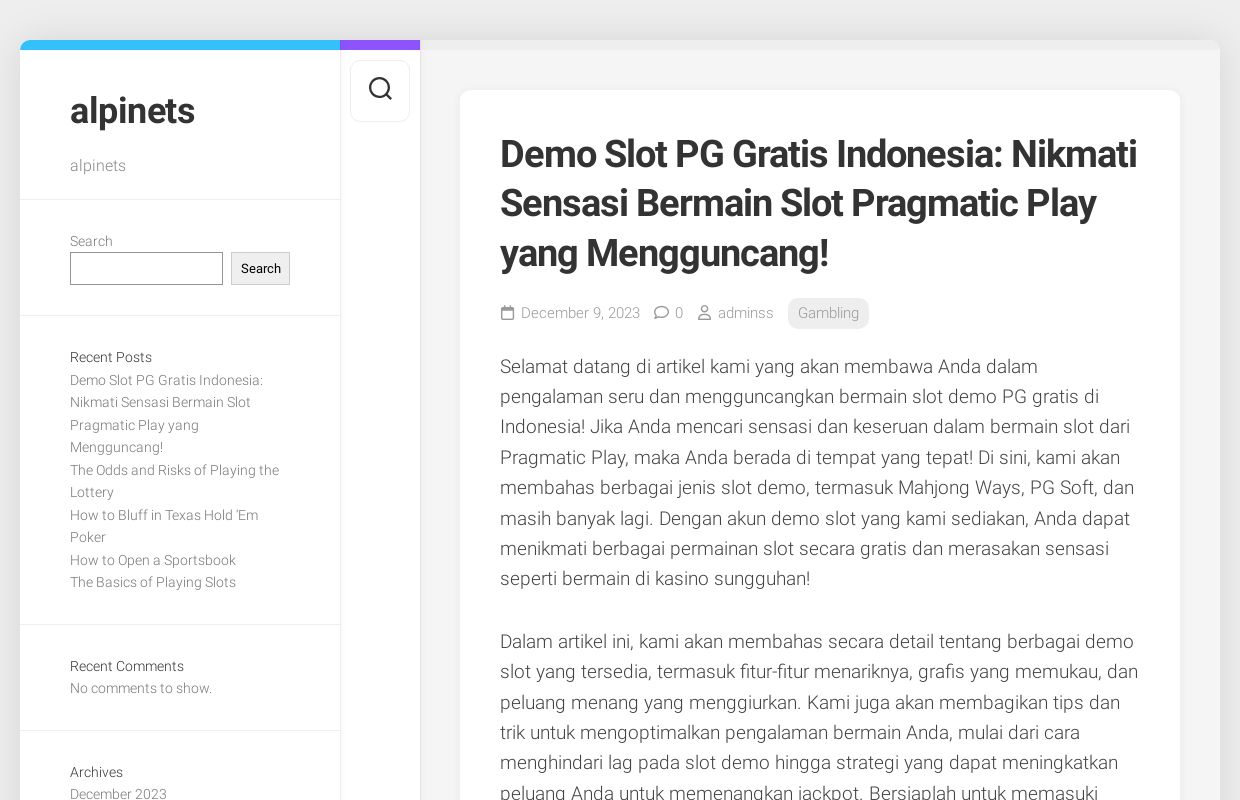Focus the sidebar Search input field
1240x800 pixels.
(x=146, y=268)
